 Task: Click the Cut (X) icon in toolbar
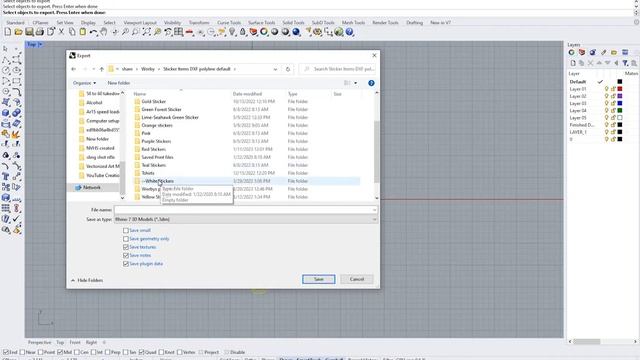click(x=61, y=32)
